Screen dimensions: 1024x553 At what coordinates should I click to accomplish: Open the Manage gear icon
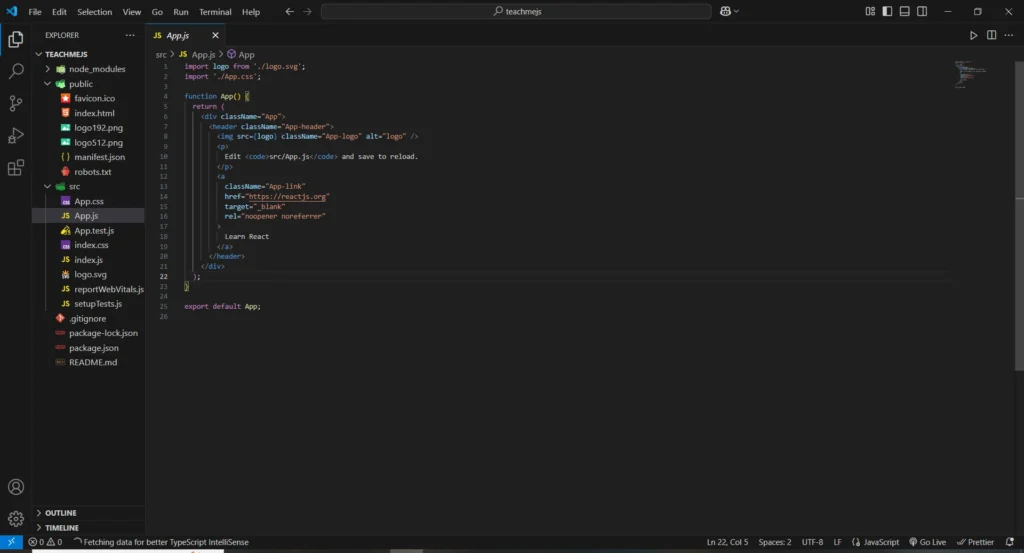[x=16, y=519]
